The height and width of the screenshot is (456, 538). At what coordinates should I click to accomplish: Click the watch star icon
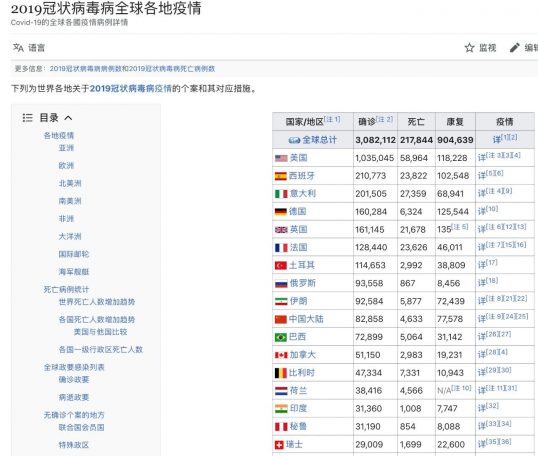tap(469, 48)
